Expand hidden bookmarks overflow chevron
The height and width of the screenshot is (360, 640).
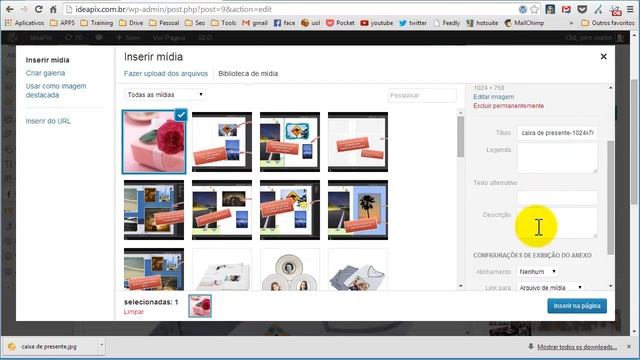pyautogui.click(x=571, y=23)
